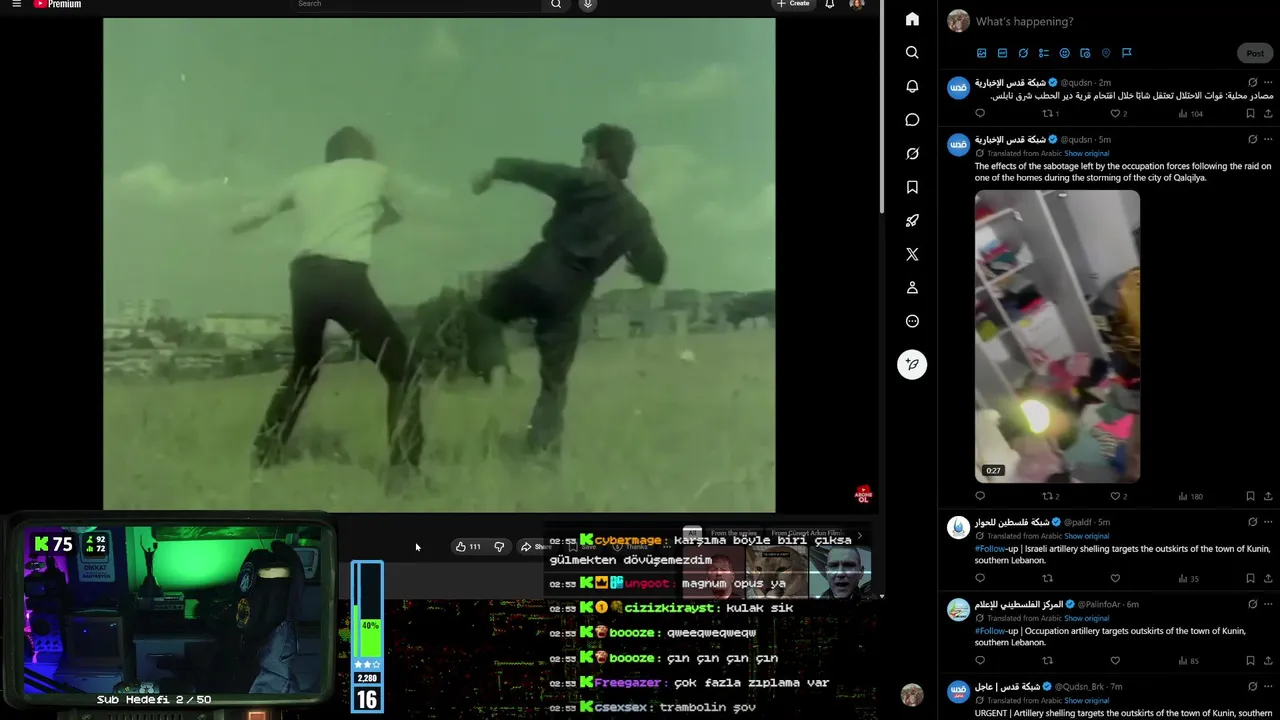Focus the YouTube search field
The width and height of the screenshot is (1280, 720).
pyautogui.click(x=417, y=4)
